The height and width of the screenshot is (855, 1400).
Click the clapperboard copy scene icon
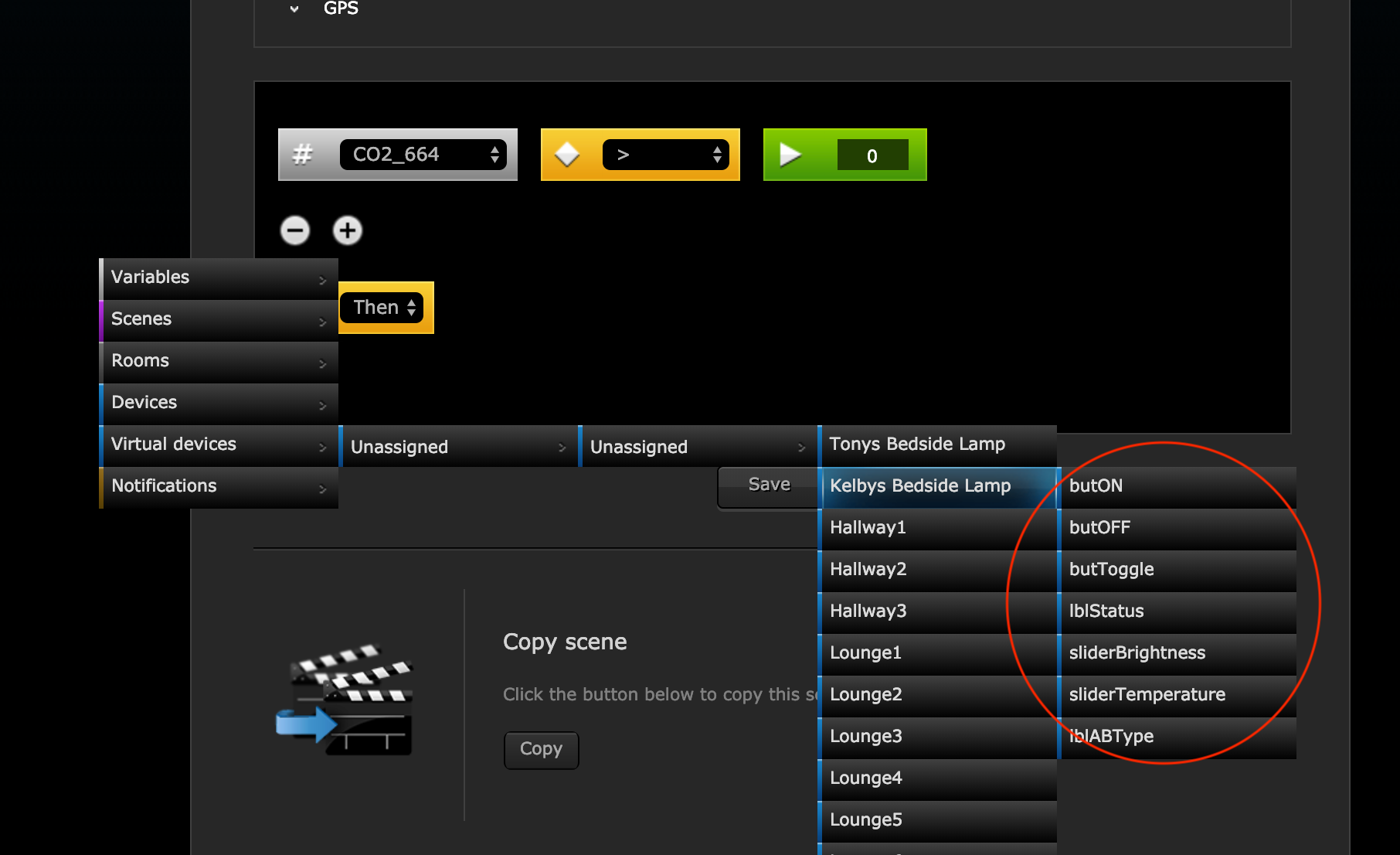[345, 700]
